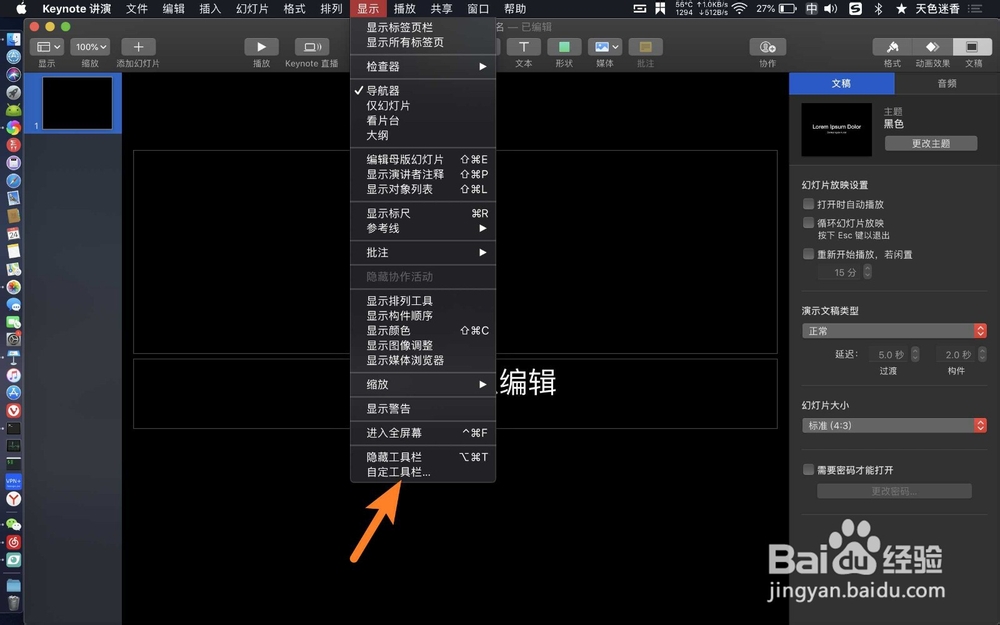Open the Document (文稿) inspector toolbar button
The image size is (1000, 625).
(x=973, y=47)
